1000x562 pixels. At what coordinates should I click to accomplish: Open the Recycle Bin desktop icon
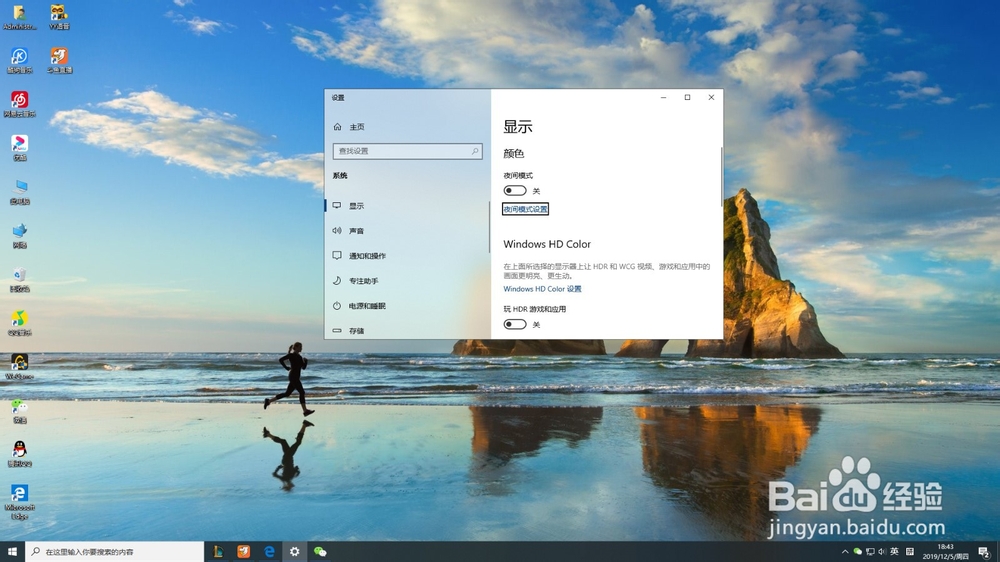click(19, 280)
